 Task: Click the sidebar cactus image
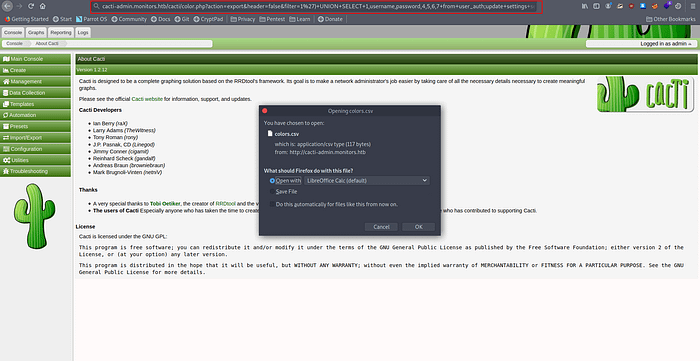pyautogui.click(x=34, y=216)
